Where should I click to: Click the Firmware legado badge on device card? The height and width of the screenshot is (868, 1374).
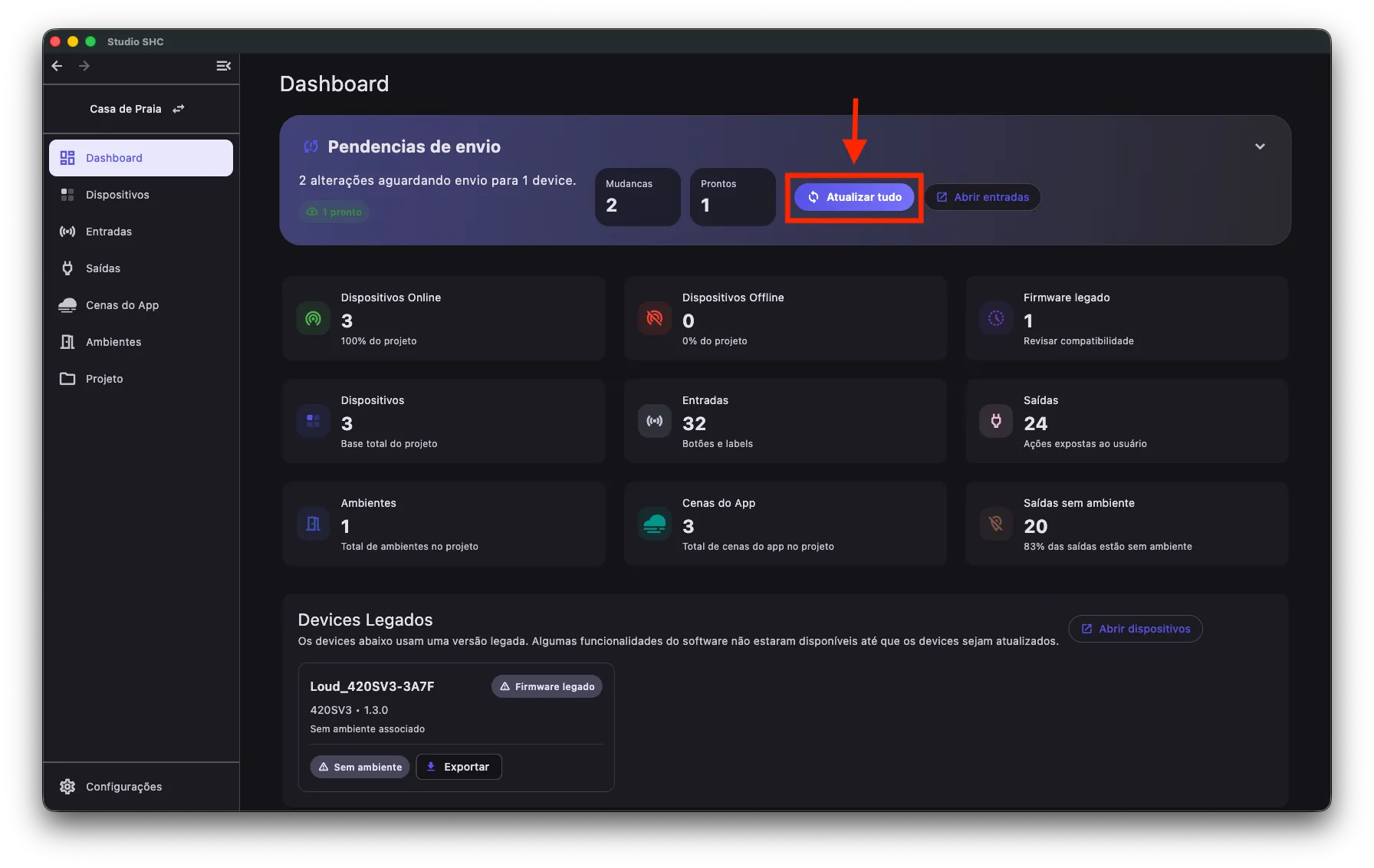(547, 686)
